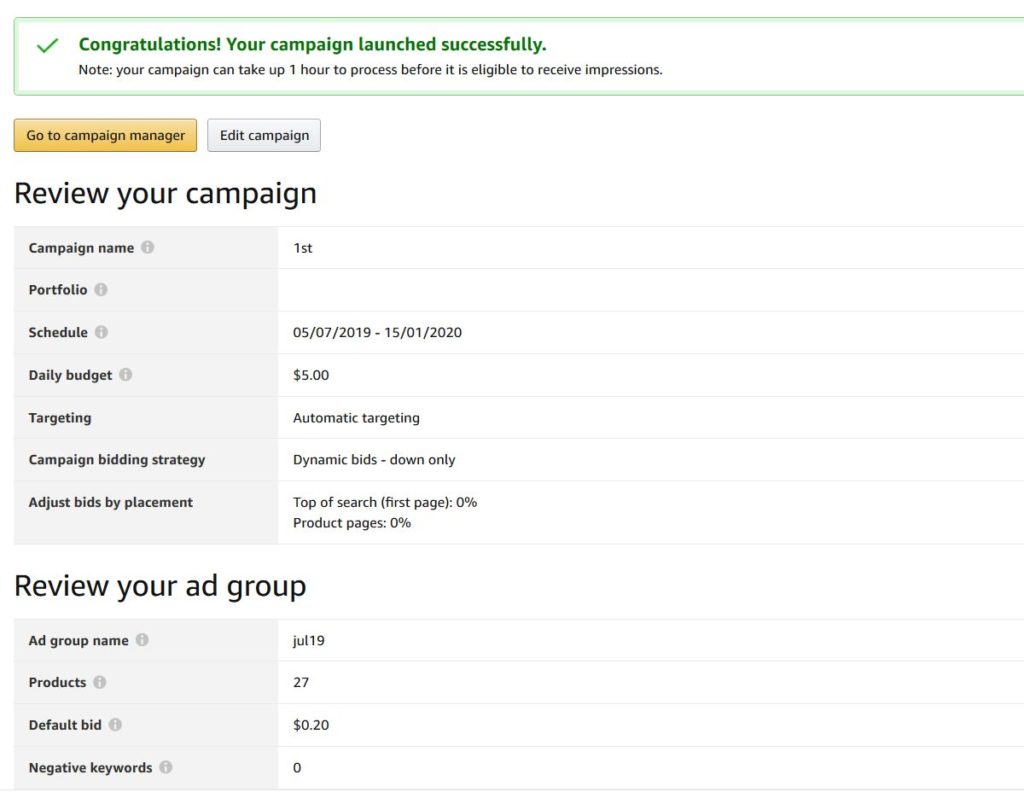This screenshot has height=798, width=1024.
Task: Open Edit campaign
Action: pos(264,136)
